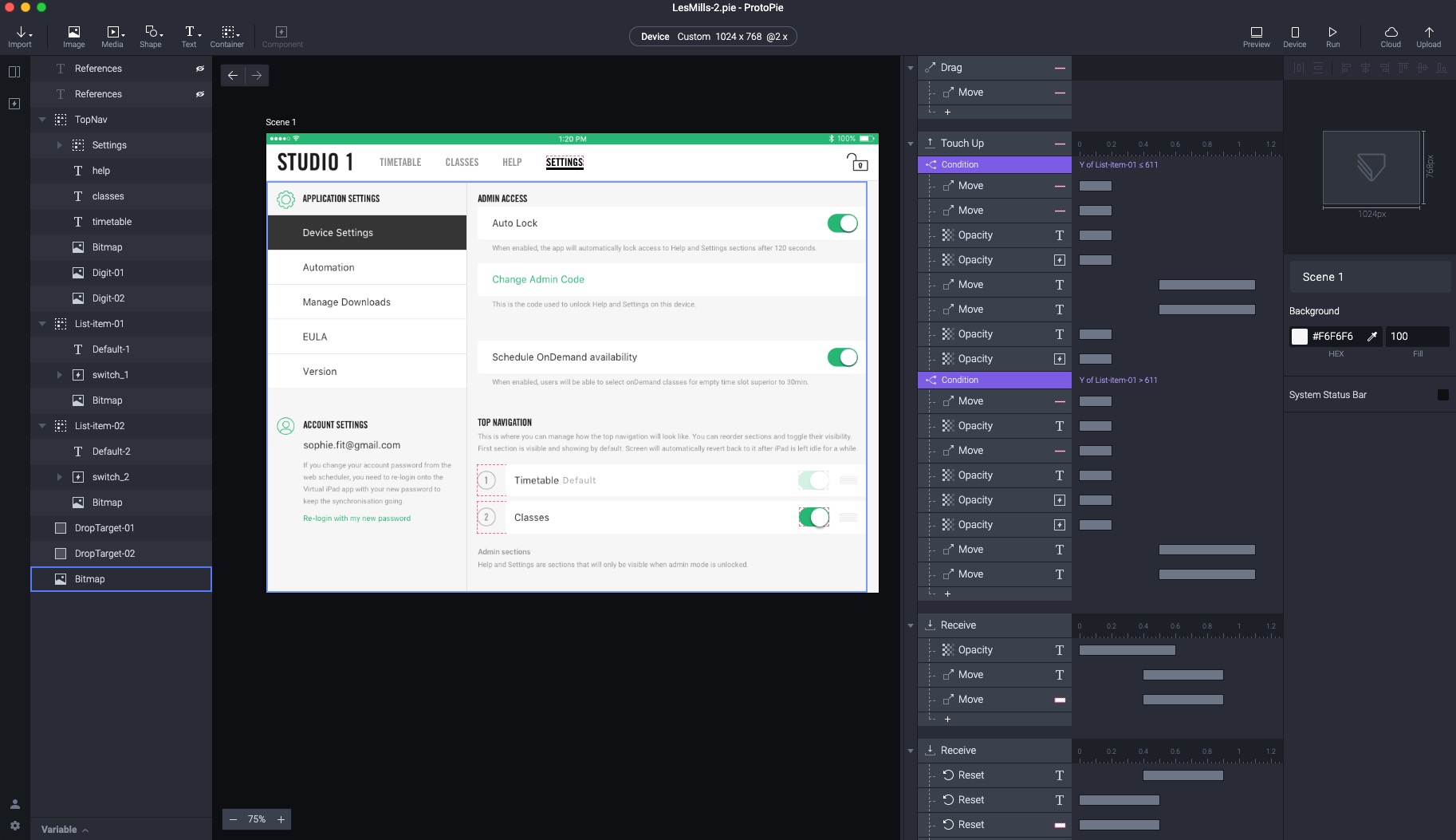Viewport: 1456px width, 840px height.
Task: Click the scene thumbnail preview
Action: point(1371,168)
